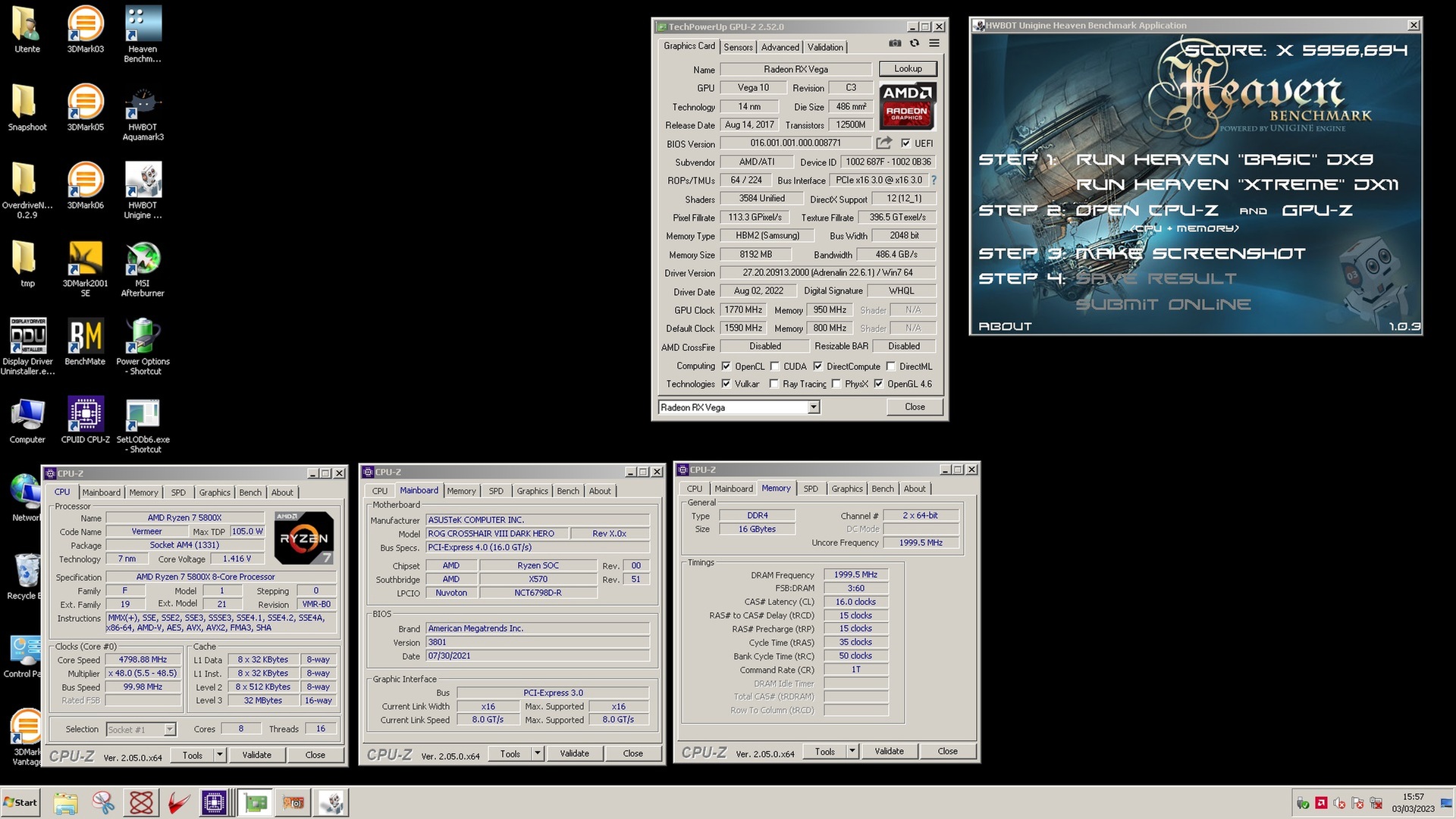This screenshot has height=819, width=1456.
Task: Launch SetLODb6.exe shortcut icon
Action: (x=143, y=425)
